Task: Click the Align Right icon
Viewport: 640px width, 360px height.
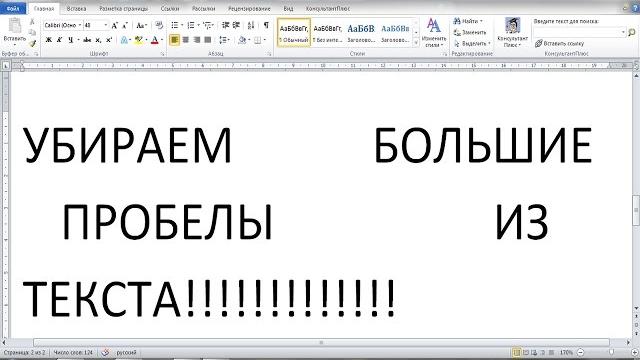Action: point(197,40)
